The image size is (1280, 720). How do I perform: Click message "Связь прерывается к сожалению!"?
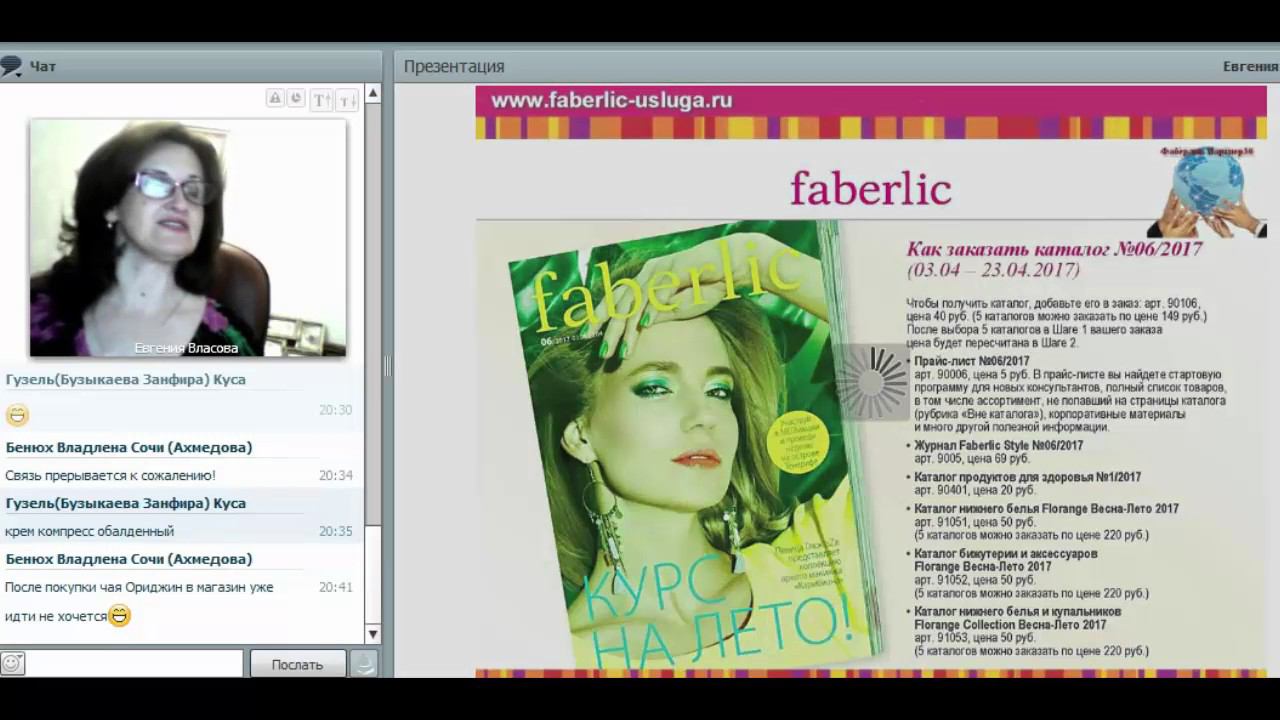tap(110, 475)
